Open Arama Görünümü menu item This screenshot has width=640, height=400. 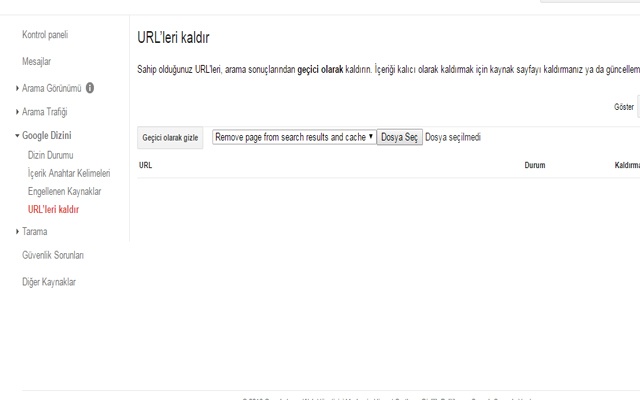point(51,88)
